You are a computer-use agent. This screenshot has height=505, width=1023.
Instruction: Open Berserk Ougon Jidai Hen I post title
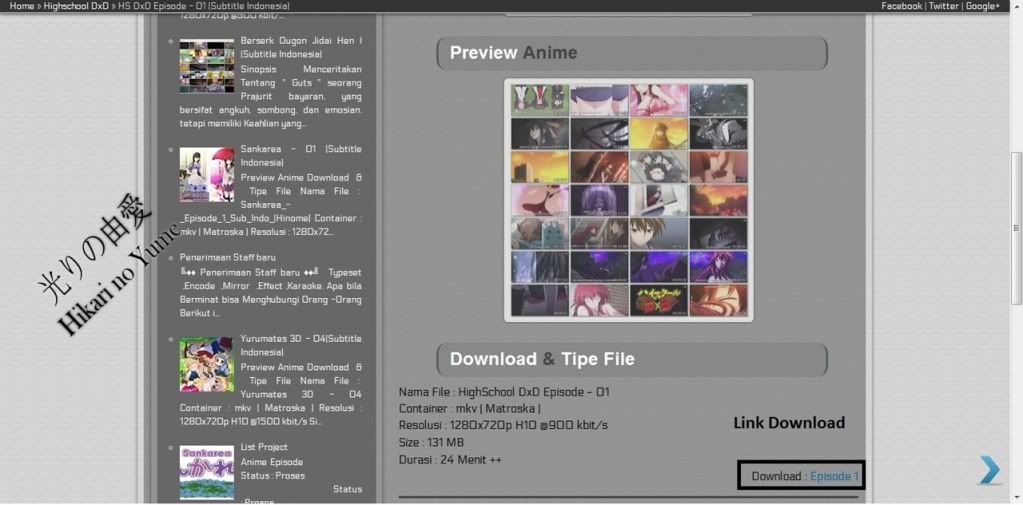pos(300,41)
